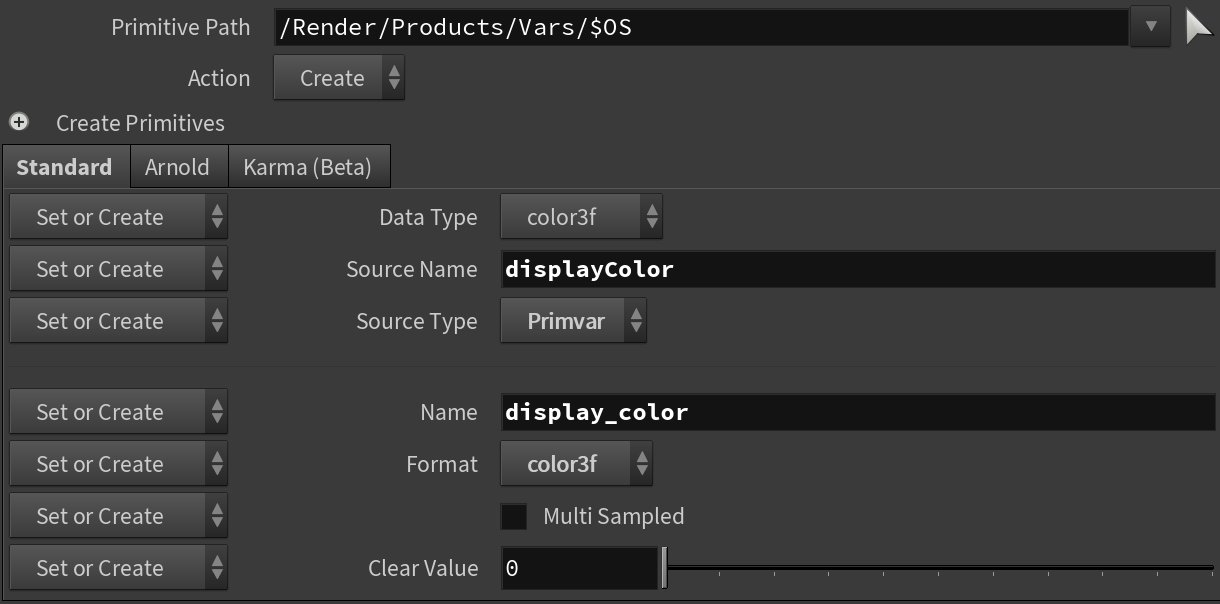1220x604 pixels.
Task: Open the Format color3f dropdown
Action: 575,464
